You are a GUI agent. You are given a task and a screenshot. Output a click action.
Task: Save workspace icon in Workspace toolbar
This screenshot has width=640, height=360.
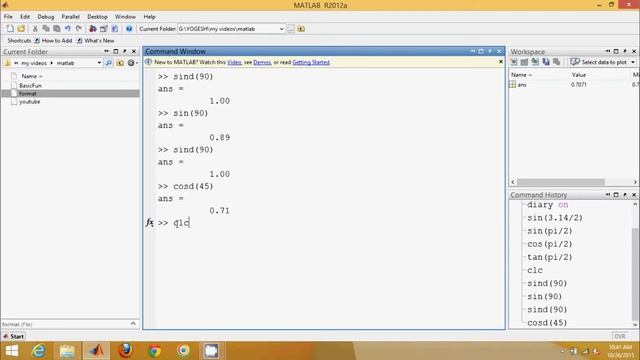point(546,62)
